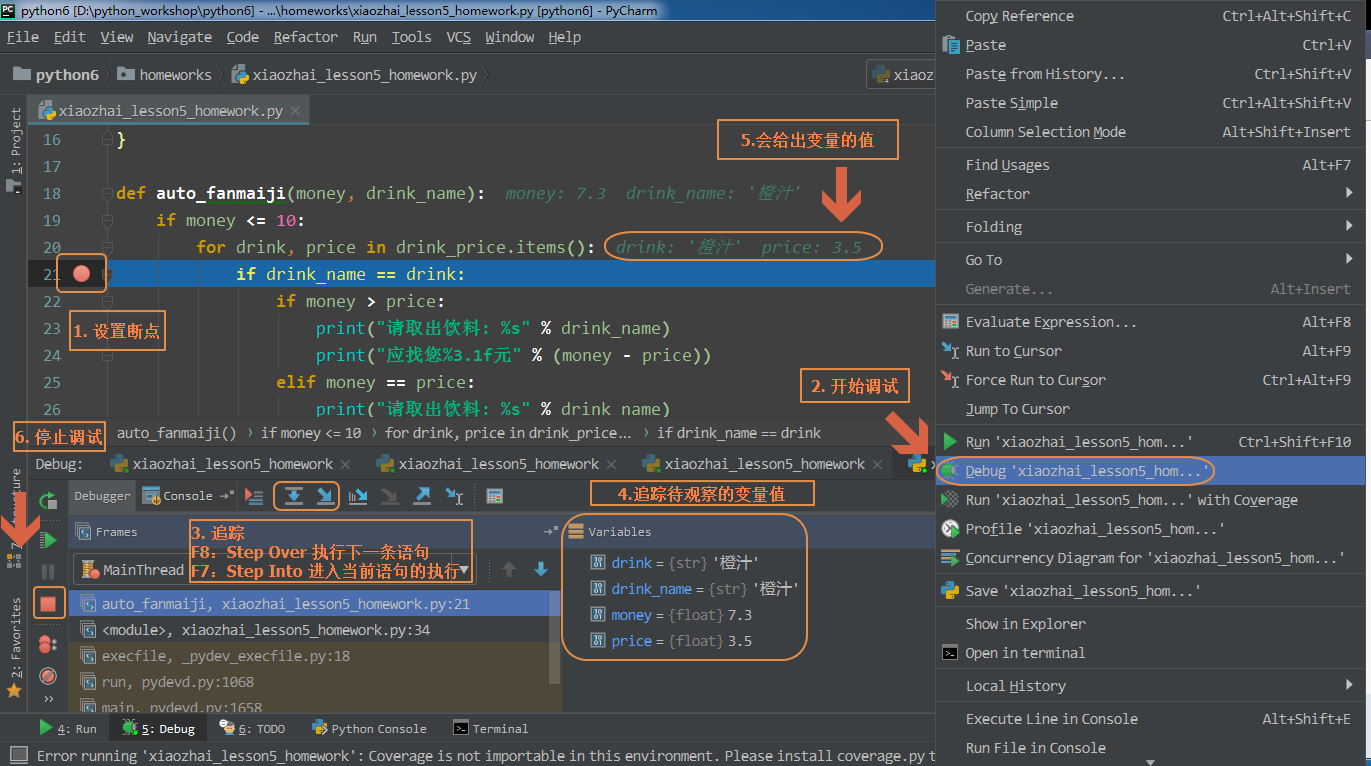The image size is (1371, 766).
Task: Click fold end marker at line 16
Action: (108, 139)
